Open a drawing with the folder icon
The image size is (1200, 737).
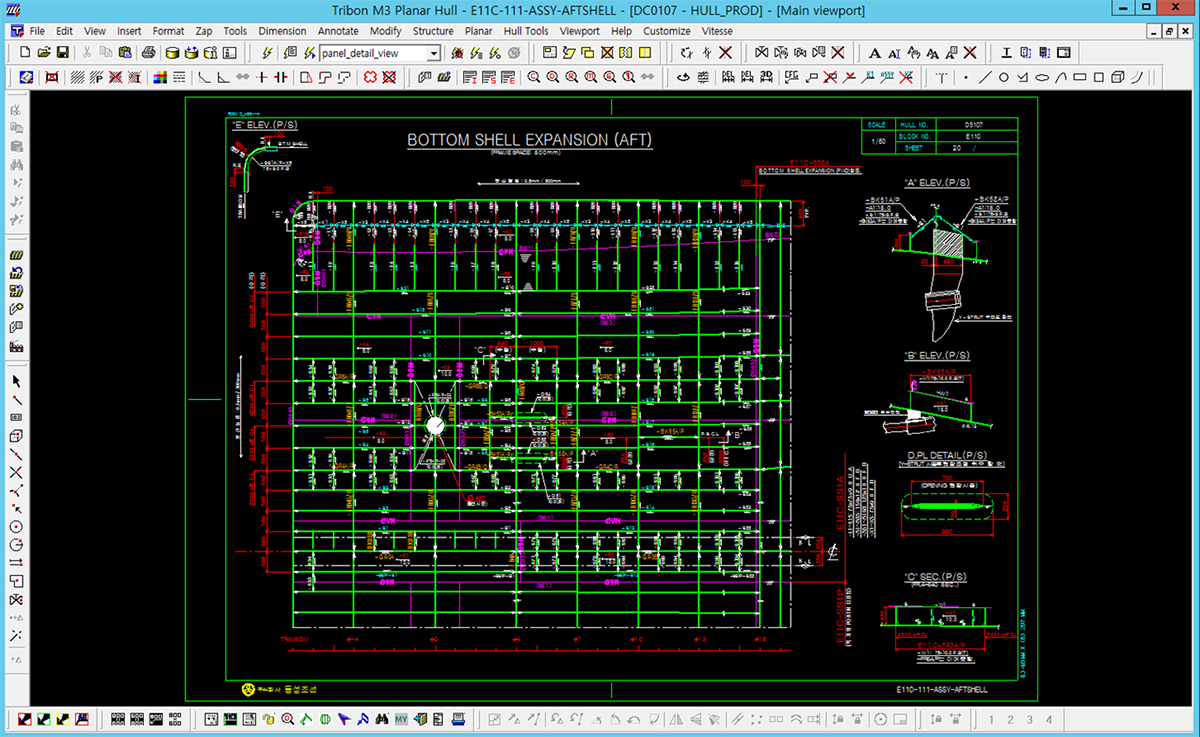(x=44, y=53)
